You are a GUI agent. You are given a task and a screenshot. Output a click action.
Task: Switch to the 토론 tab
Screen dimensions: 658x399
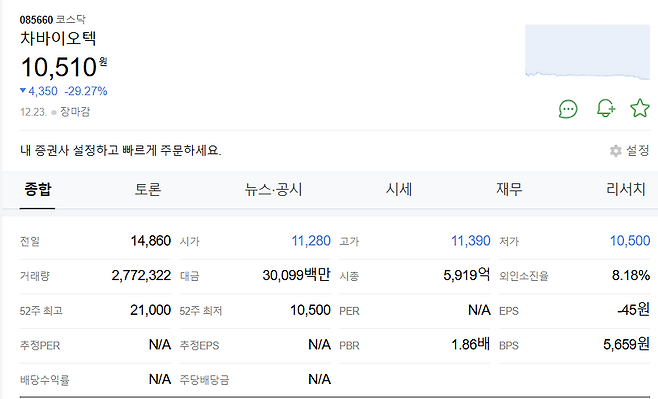pos(148,189)
